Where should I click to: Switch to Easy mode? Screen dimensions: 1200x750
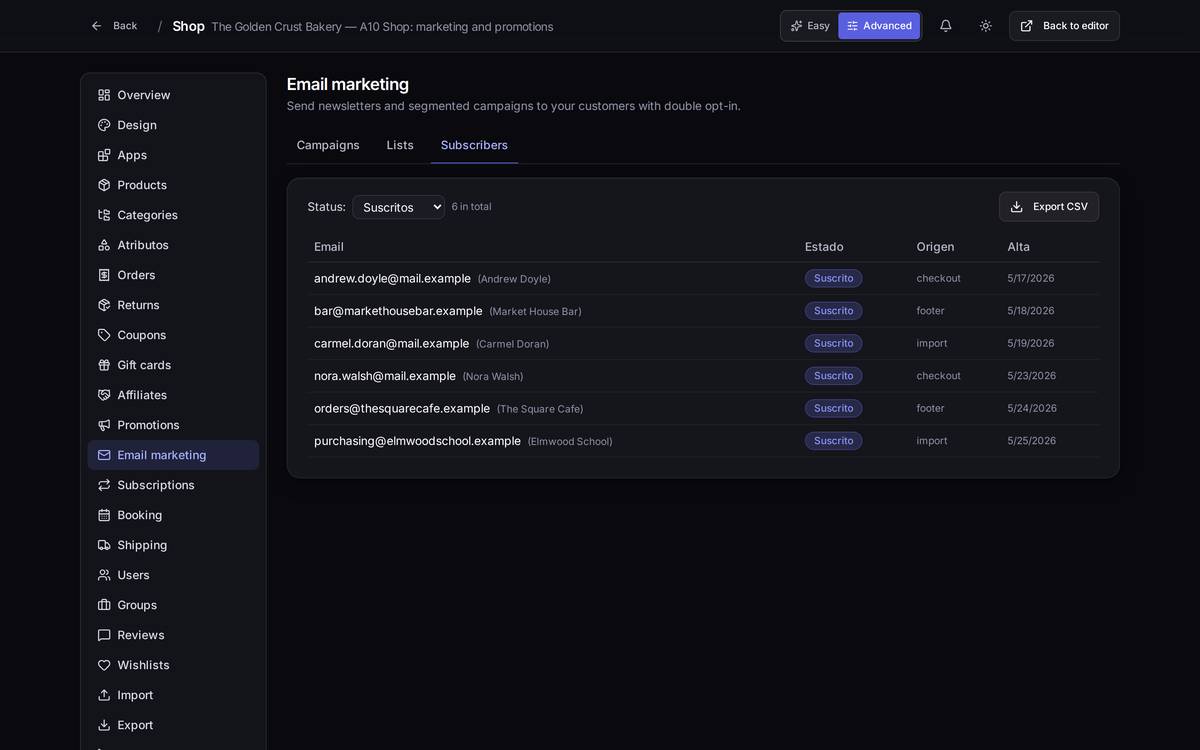click(x=810, y=26)
